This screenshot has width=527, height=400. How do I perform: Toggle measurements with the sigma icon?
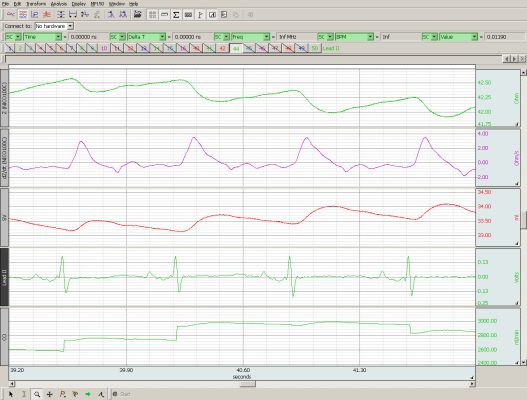click(176, 14)
